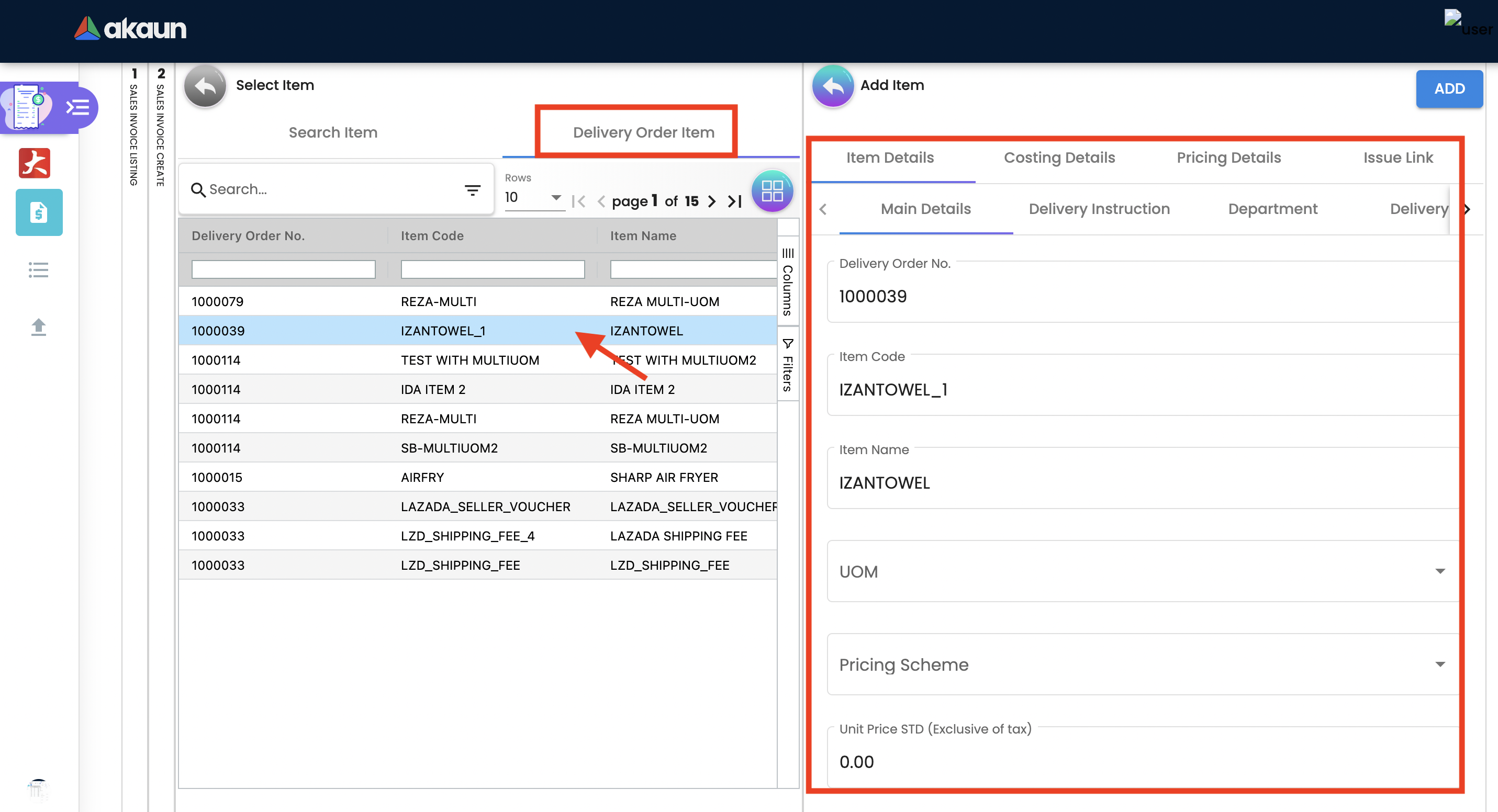Screen dimensions: 1498x812
Task: Click the upload arrow sidebar icon
Action: 38,326
